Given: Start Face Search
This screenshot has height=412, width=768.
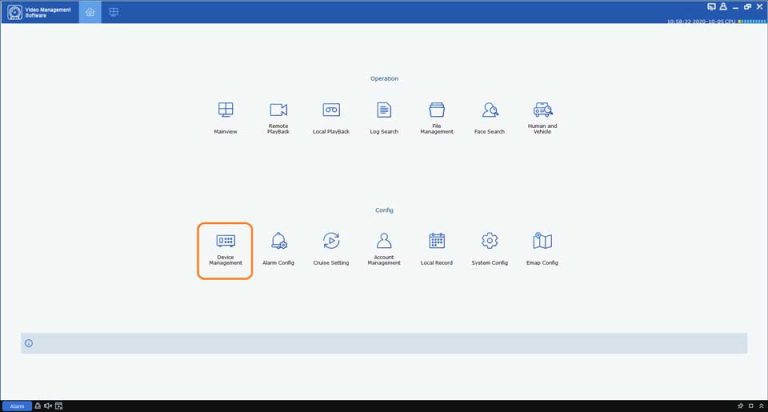Looking at the screenshot, I should pos(490,110).
